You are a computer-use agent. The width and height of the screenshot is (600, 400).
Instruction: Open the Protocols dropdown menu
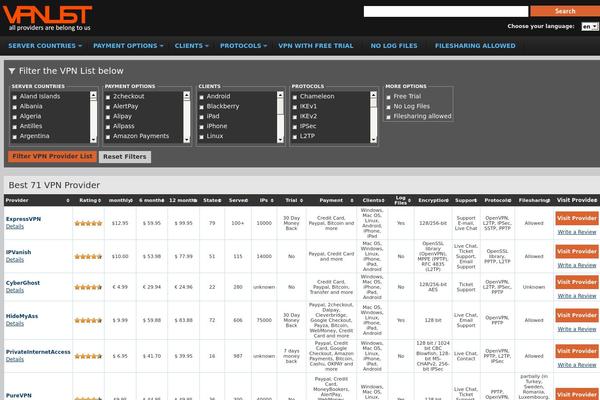243,46
